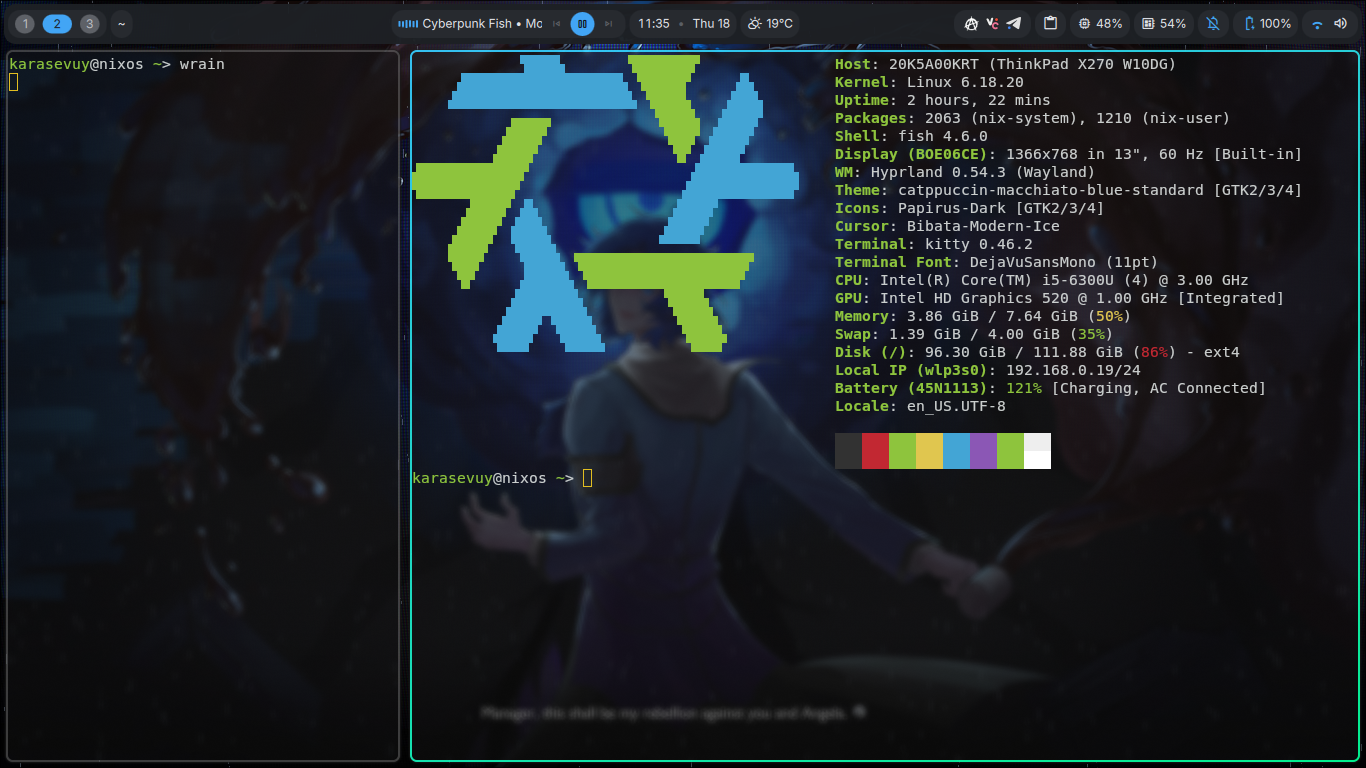The width and height of the screenshot is (1366, 768).
Task: Open the clipboard history icon
Action: (1050, 23)
